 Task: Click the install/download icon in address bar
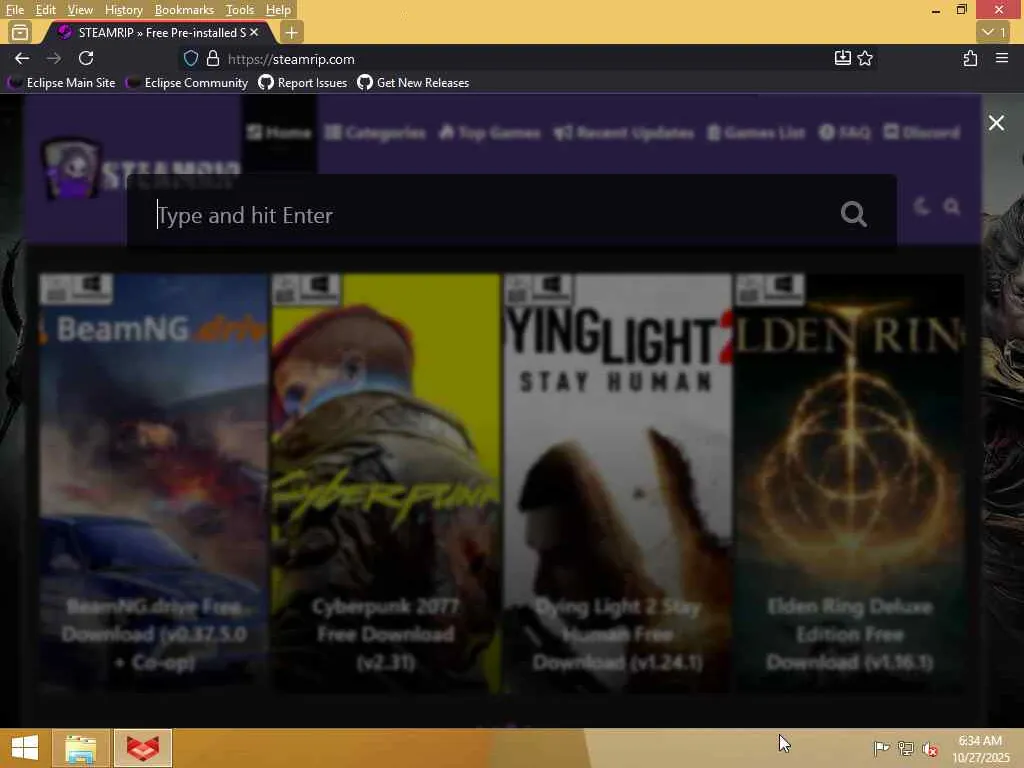[x=842, y=58]
